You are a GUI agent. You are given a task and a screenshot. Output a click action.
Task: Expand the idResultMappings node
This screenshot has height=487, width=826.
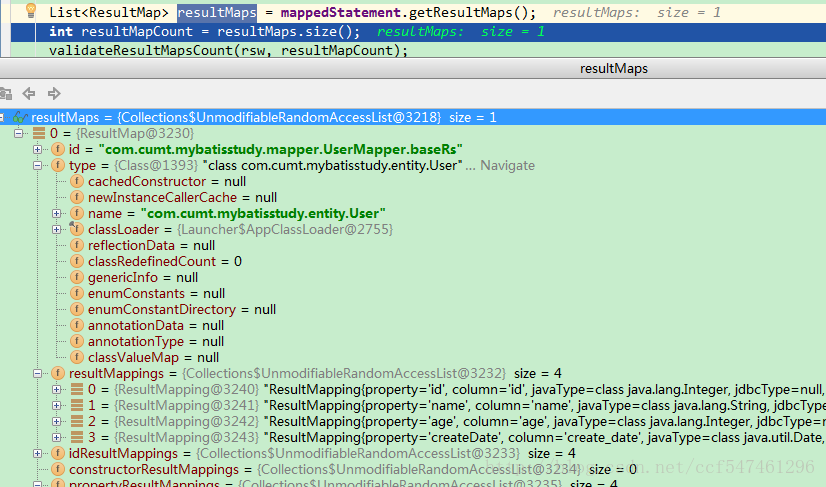[37, 453]
